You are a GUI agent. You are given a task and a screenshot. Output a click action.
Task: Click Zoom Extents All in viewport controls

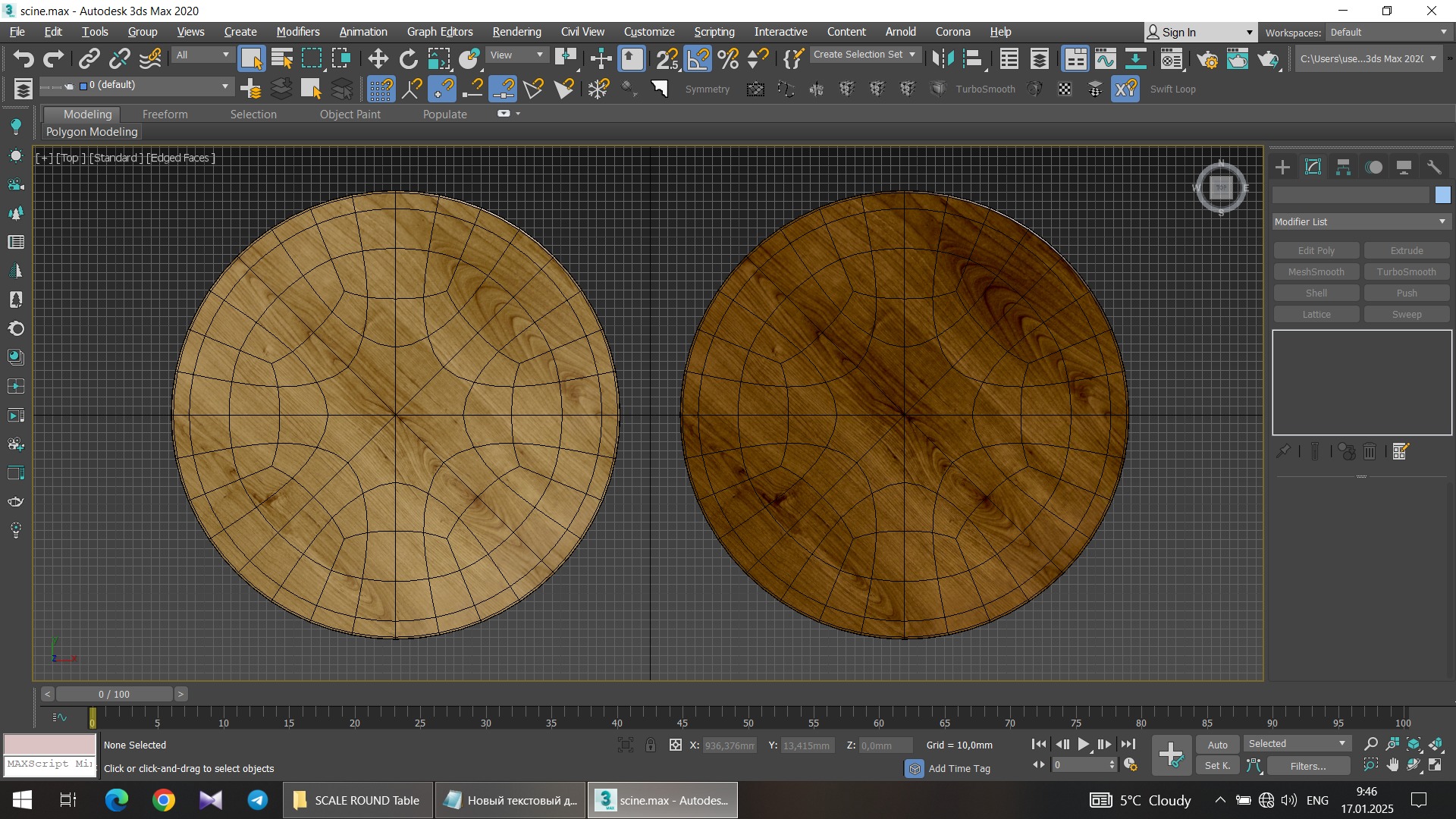(x=1436, y=744)
